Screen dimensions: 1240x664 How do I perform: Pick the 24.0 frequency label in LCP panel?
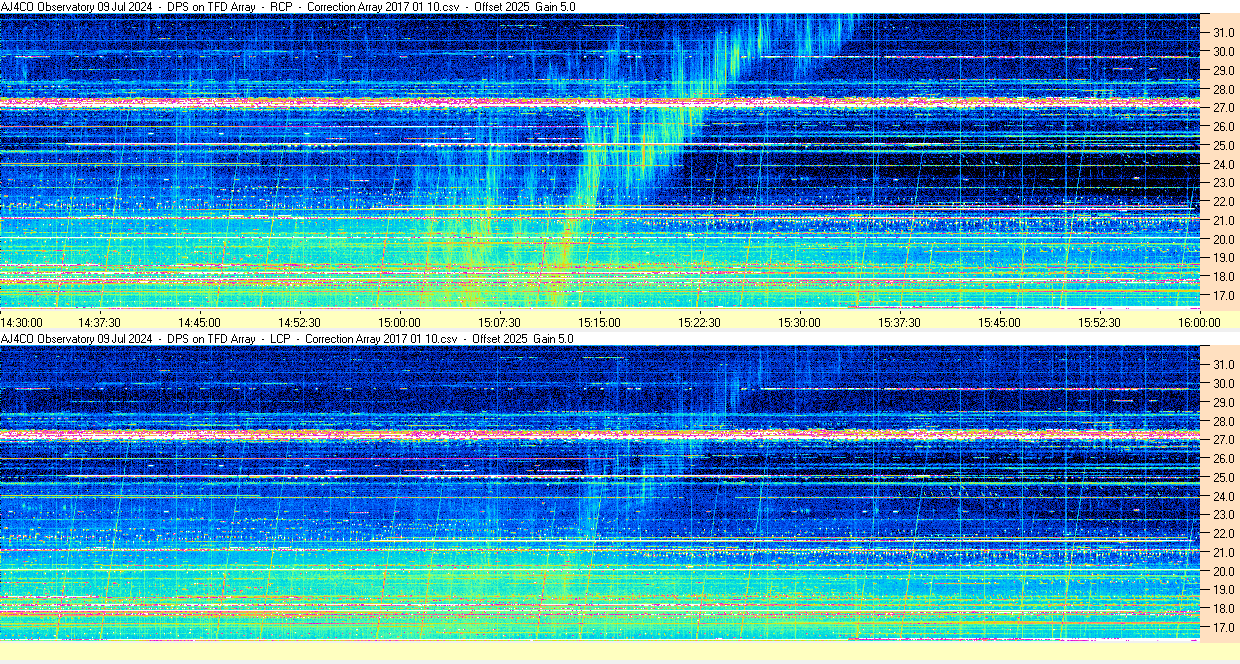tap(1224, 496)
